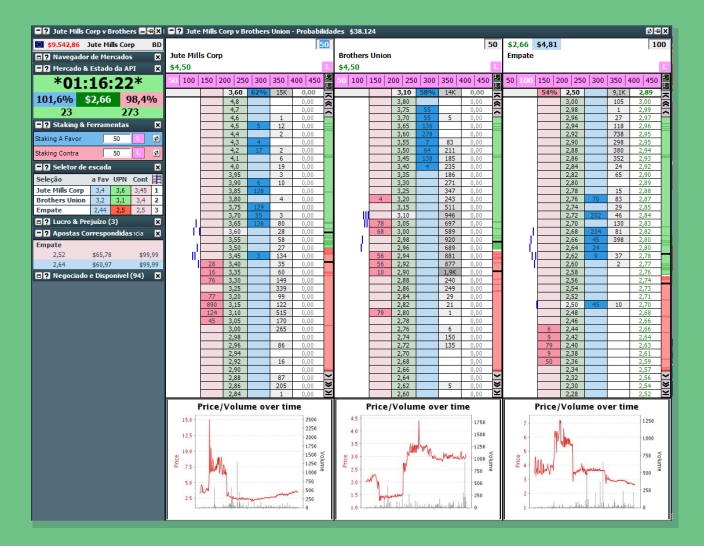Image resolution: width=704 pixels, height=546 pixels.
Task: Select the 450 stake on Jute Mills Corp
Action: coord(314,80)
